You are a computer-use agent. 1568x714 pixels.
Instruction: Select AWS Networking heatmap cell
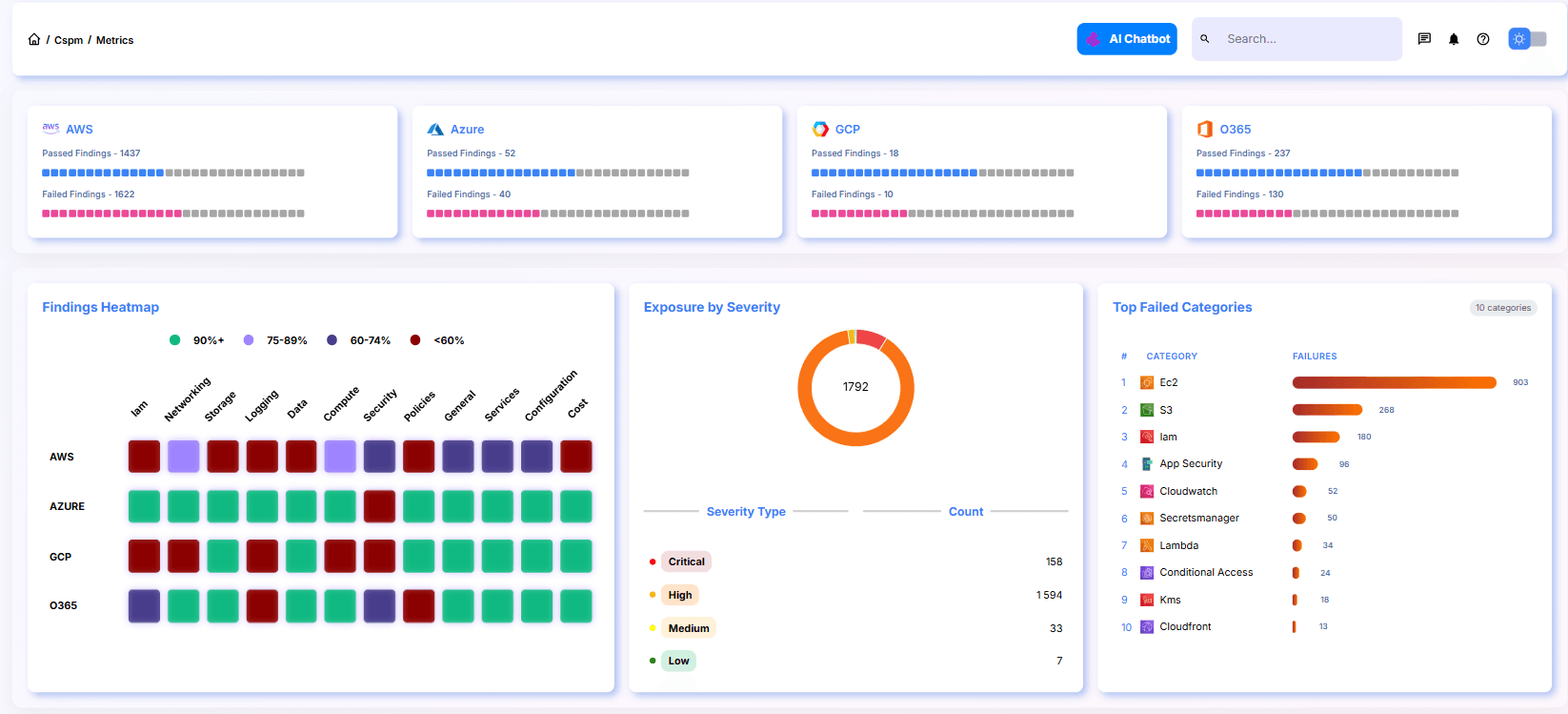pos(184,457)
